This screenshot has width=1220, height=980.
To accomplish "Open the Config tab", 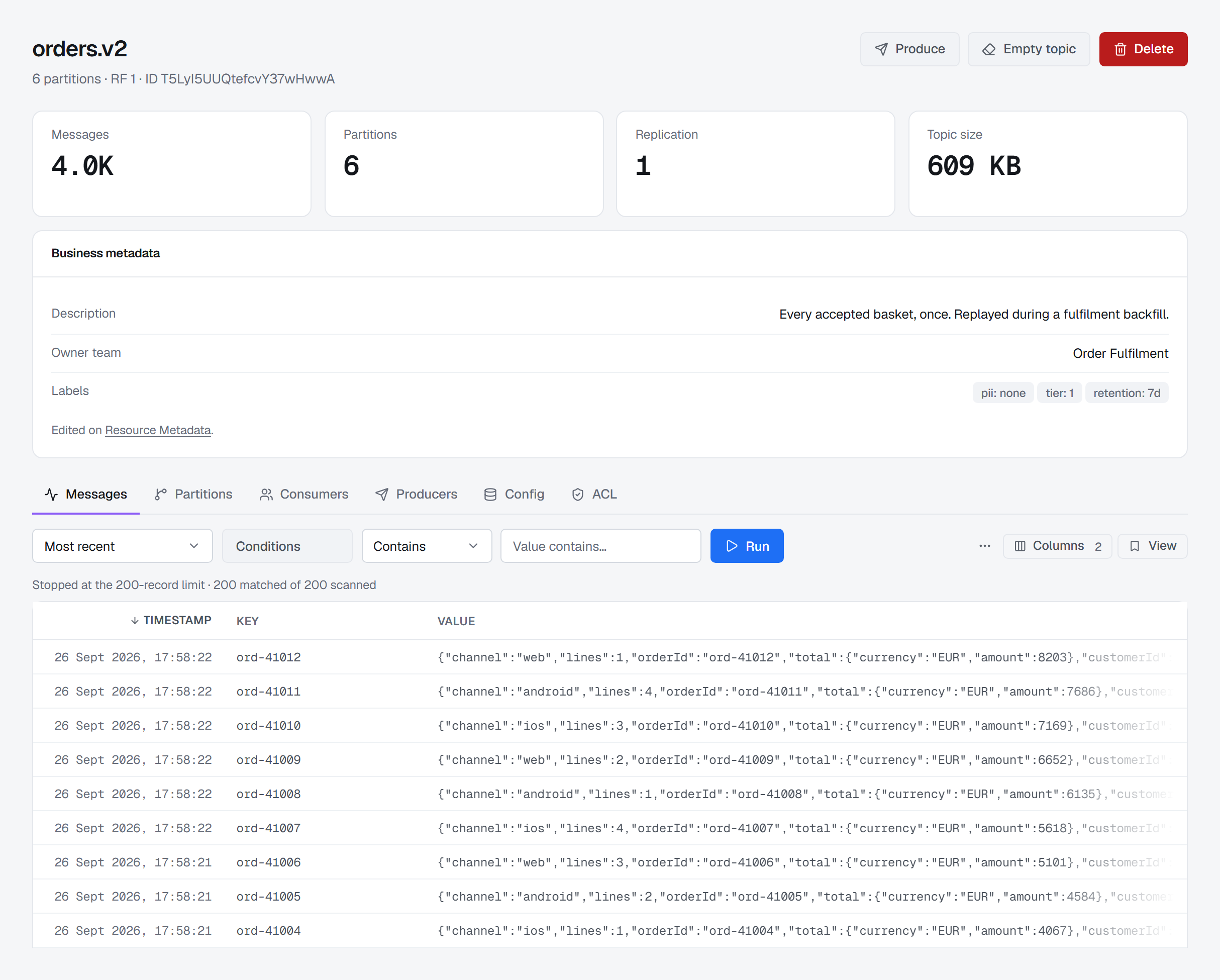I will pyautogui.click(x=514, y=495).
